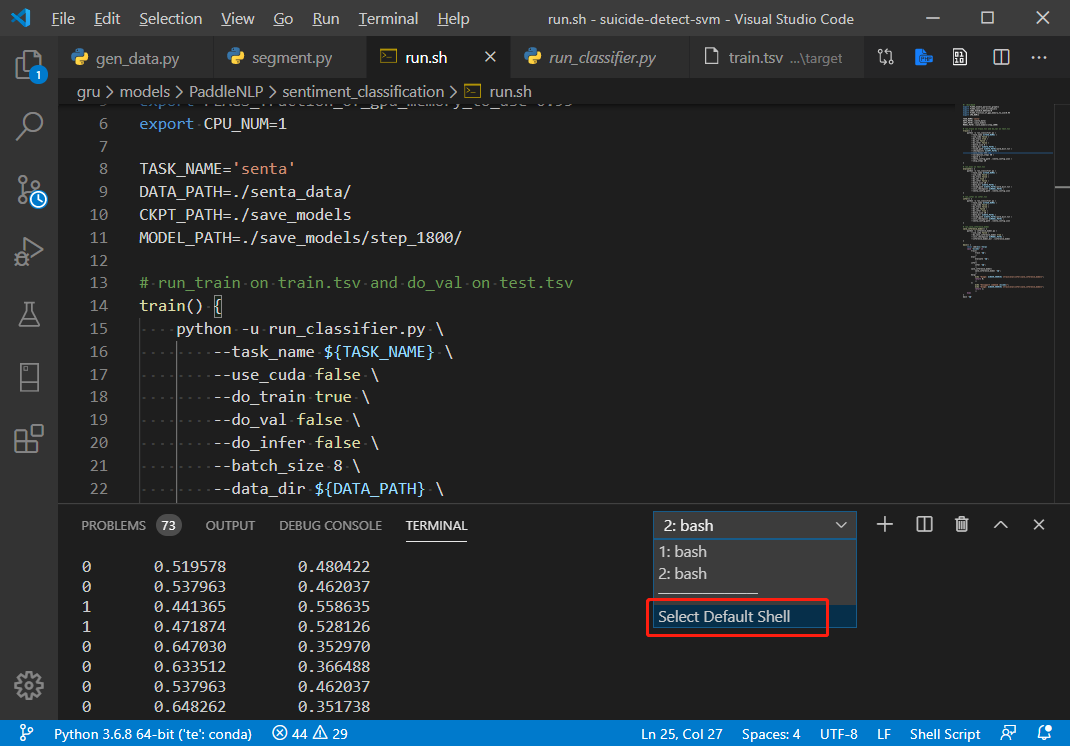This screenshot has width=1070, height=746.
Task: Click line number 14 in gutter
Action: click(98, 306)
